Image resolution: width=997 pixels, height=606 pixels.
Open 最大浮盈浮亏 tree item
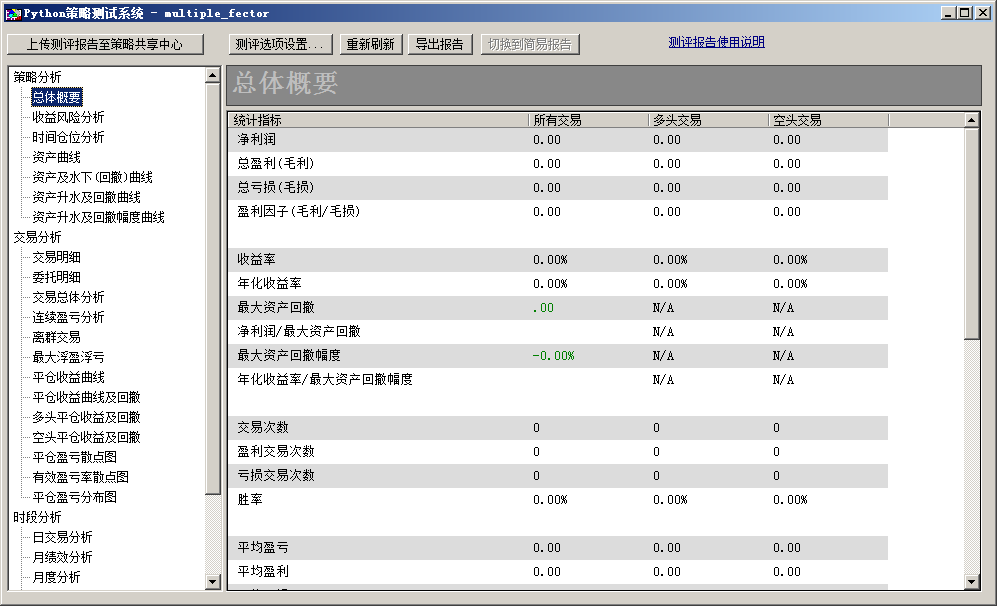(x=68, y=357)
